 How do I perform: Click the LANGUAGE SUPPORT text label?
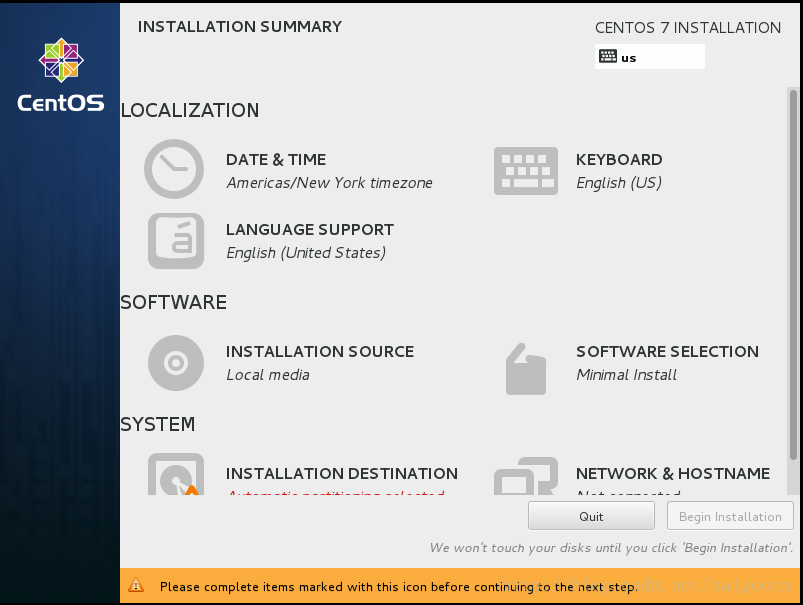click(x=310, y=230)
